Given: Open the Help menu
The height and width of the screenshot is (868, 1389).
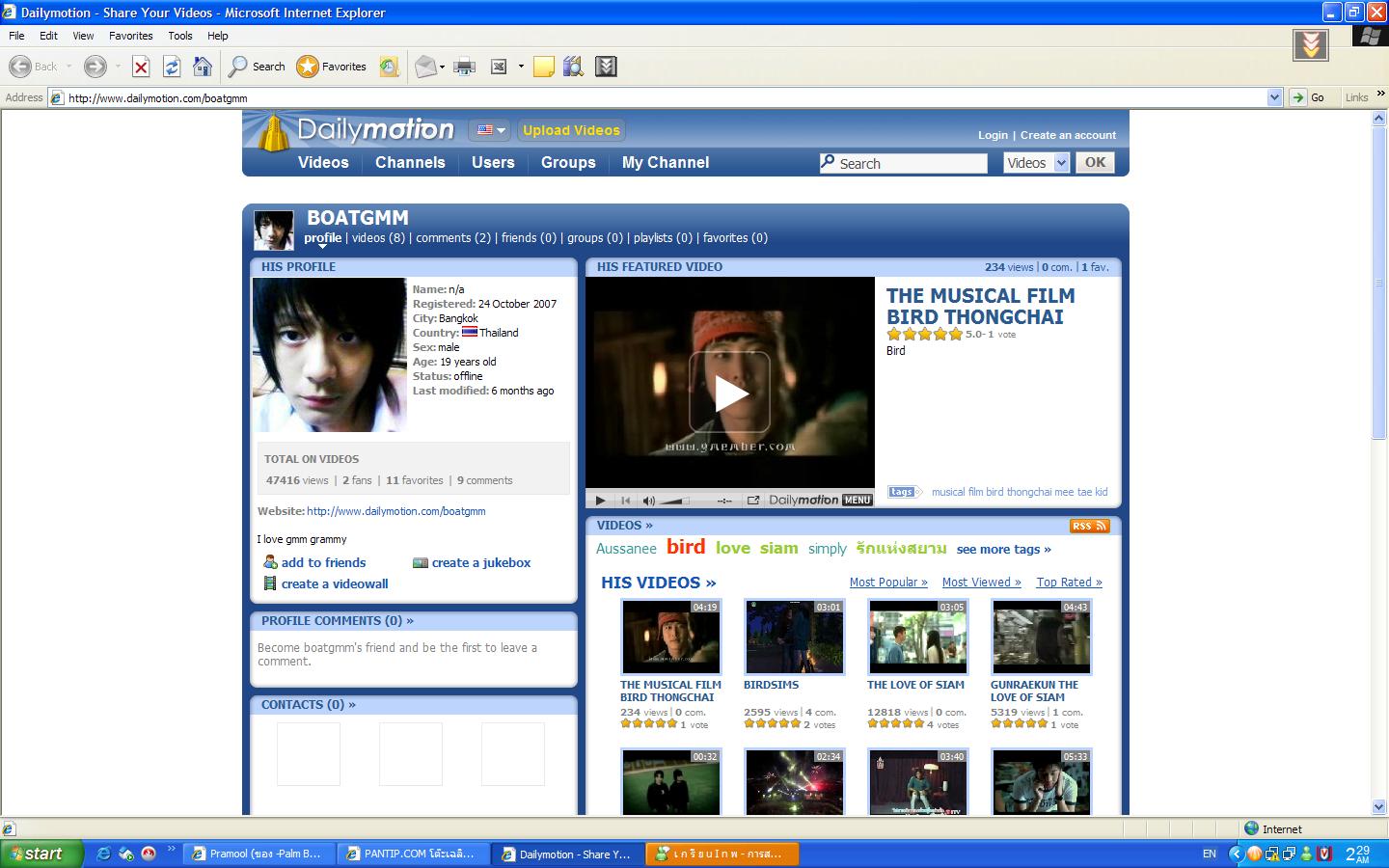Looking at the screenshot, I should click(x=218, y=36).
